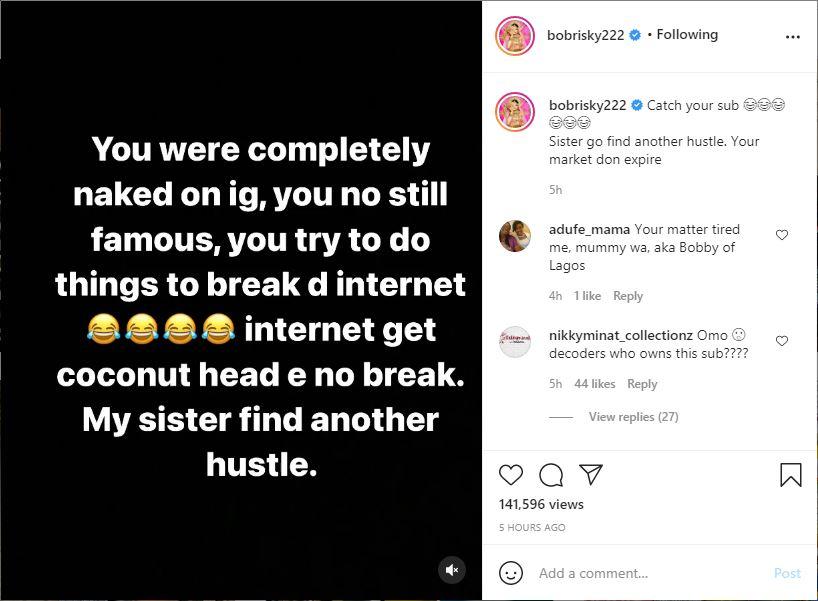This screenshot has height=601, width=818.
Task: Reply to nikkyminat_collectionz's comment
Action: click(x=642, y=384)
